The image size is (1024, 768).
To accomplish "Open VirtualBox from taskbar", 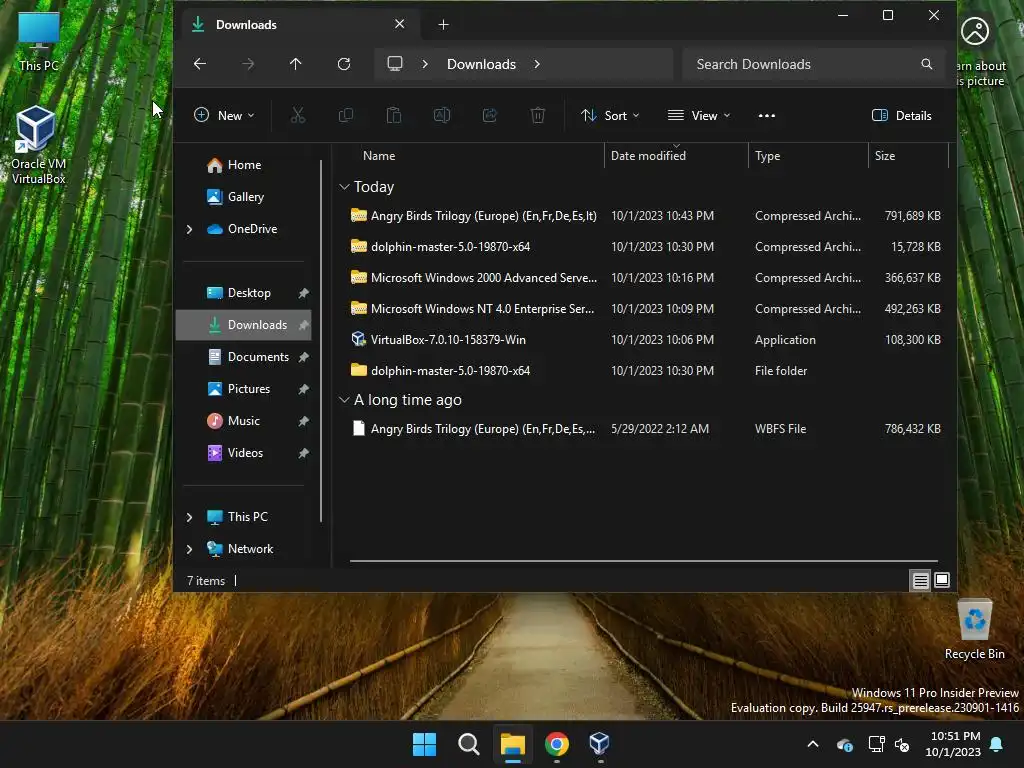I will [600, 744].
